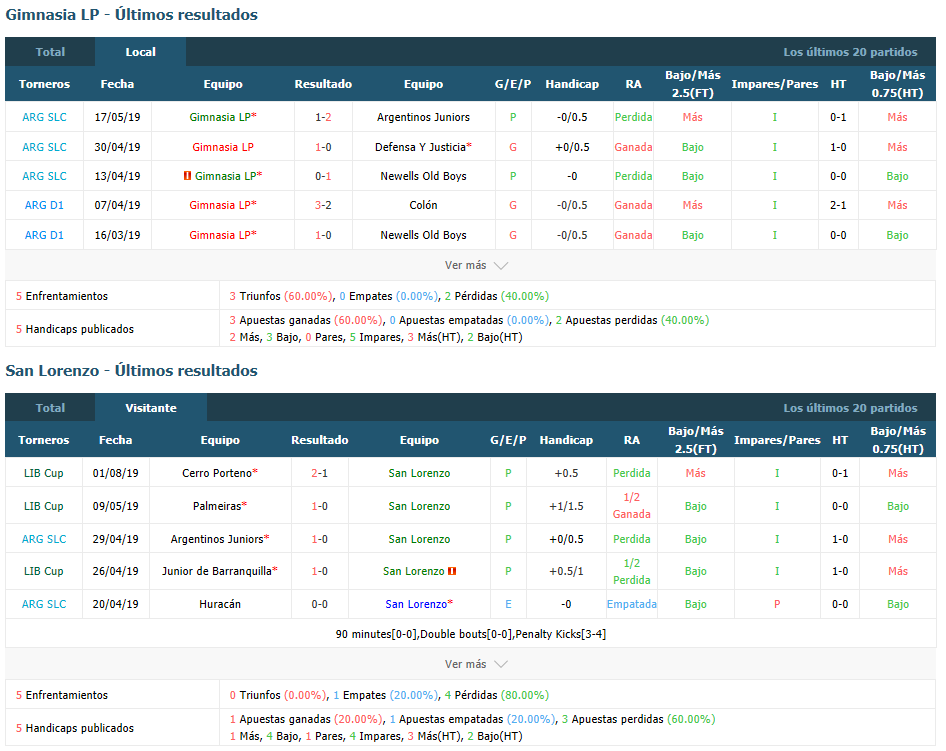This screenshot has height=751, width=946.
Task: Select the Visitante tab
Action: (151, 408)
